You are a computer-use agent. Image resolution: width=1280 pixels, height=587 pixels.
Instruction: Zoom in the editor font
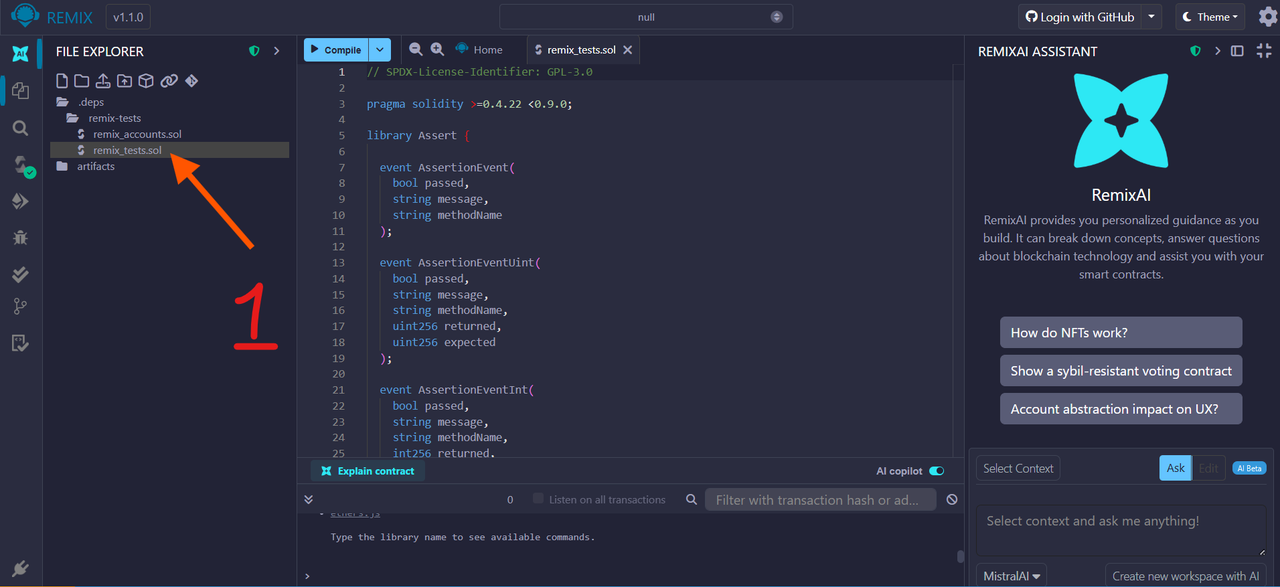(437, 49)
